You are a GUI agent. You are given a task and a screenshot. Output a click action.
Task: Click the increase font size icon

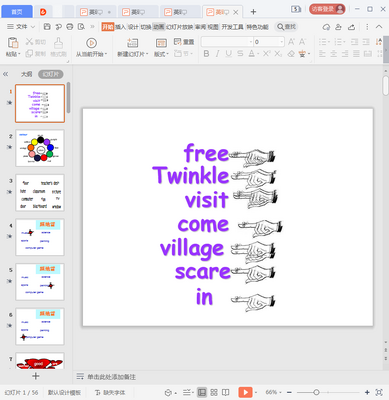[291, 42]
